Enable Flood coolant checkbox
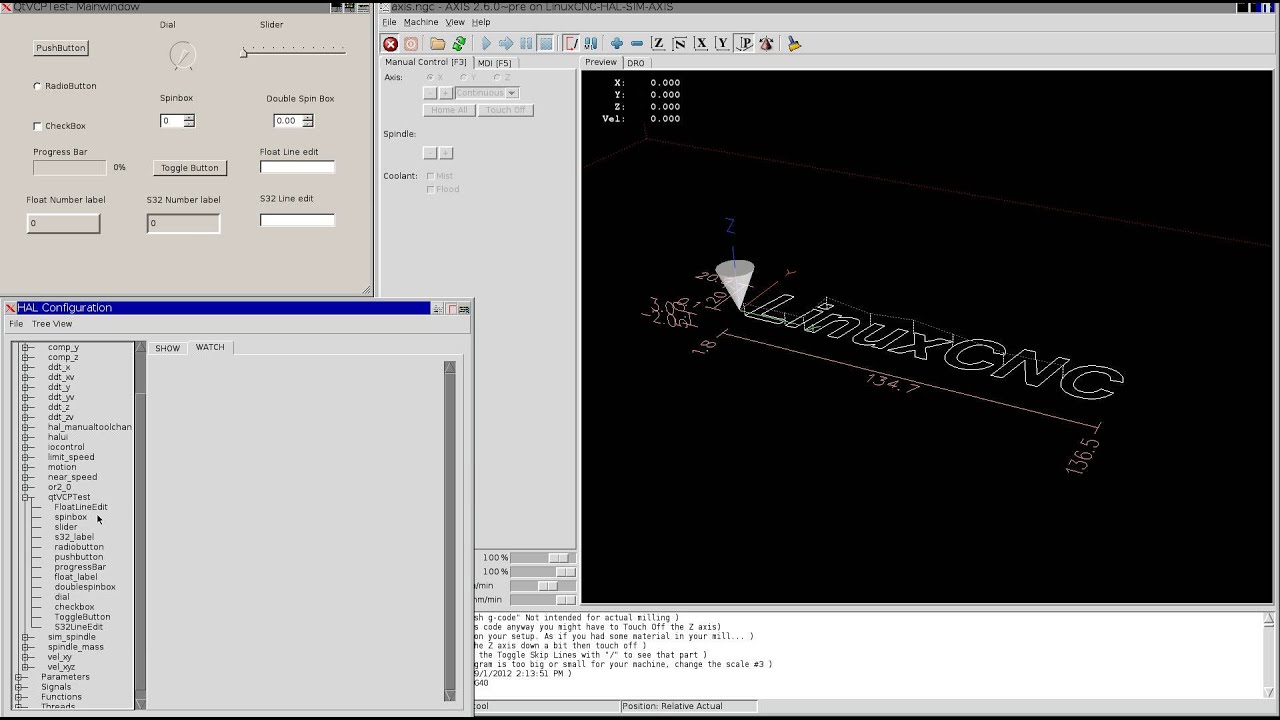Image resolution: width=1280 pixels, height=720 pixels. (x=431, y=189)
